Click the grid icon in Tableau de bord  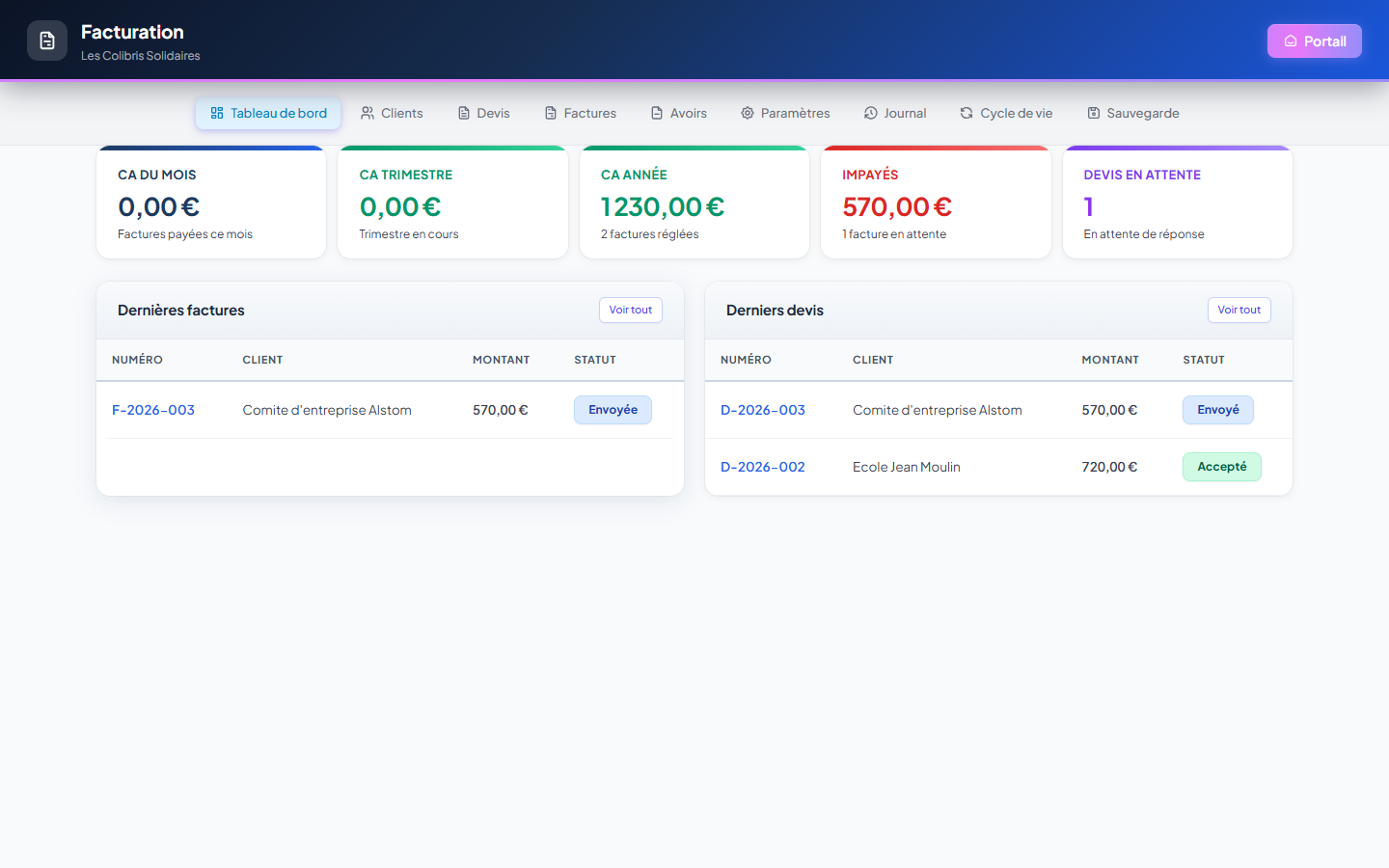pyautogui.click(x=217, y=113)
